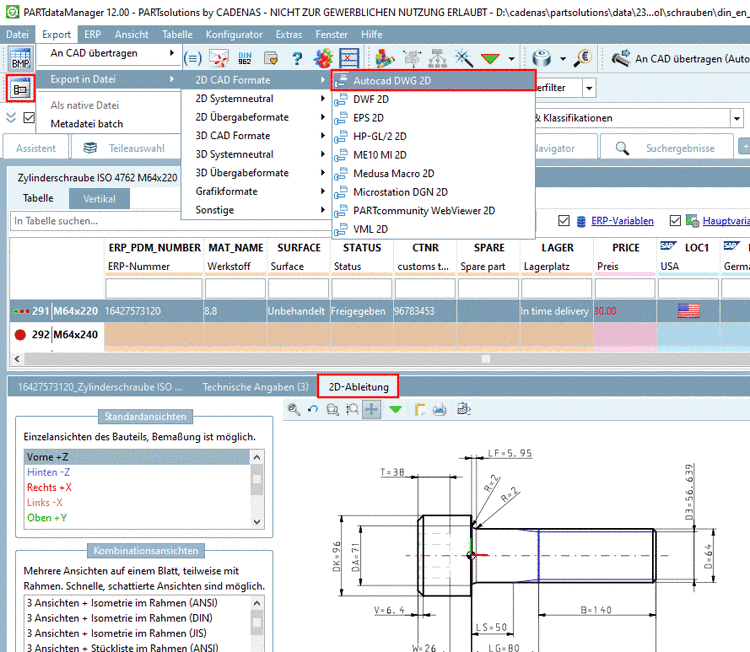This screenshot has width=750, height=652.
Task: Click An CAD übertragen toolbar button
Action: click(680, 59)
